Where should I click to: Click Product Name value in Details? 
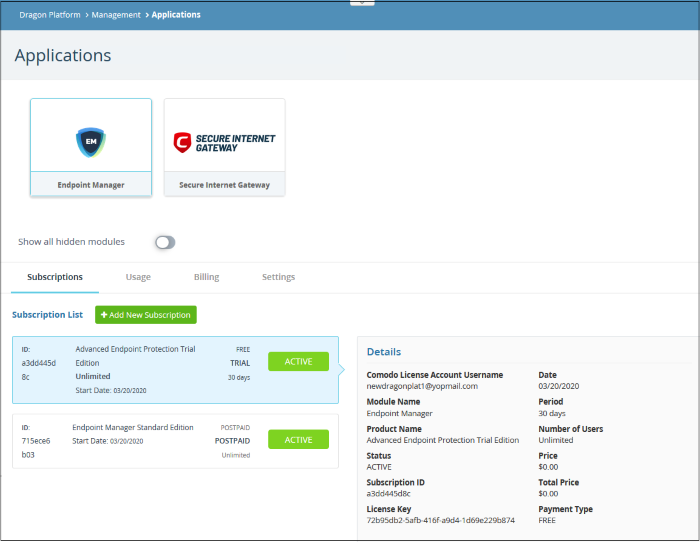pos(442,440)
